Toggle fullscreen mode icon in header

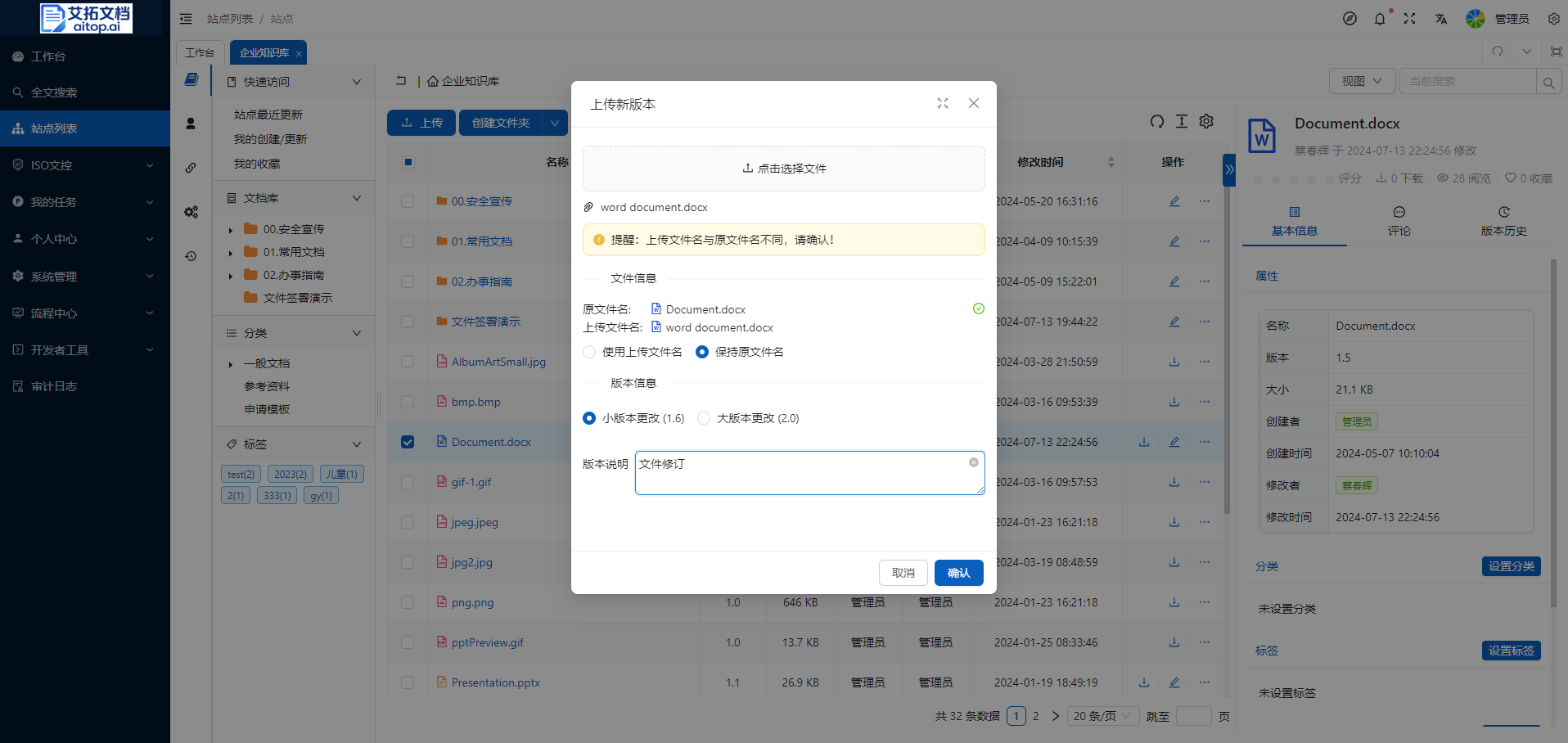pos(1409,19)
